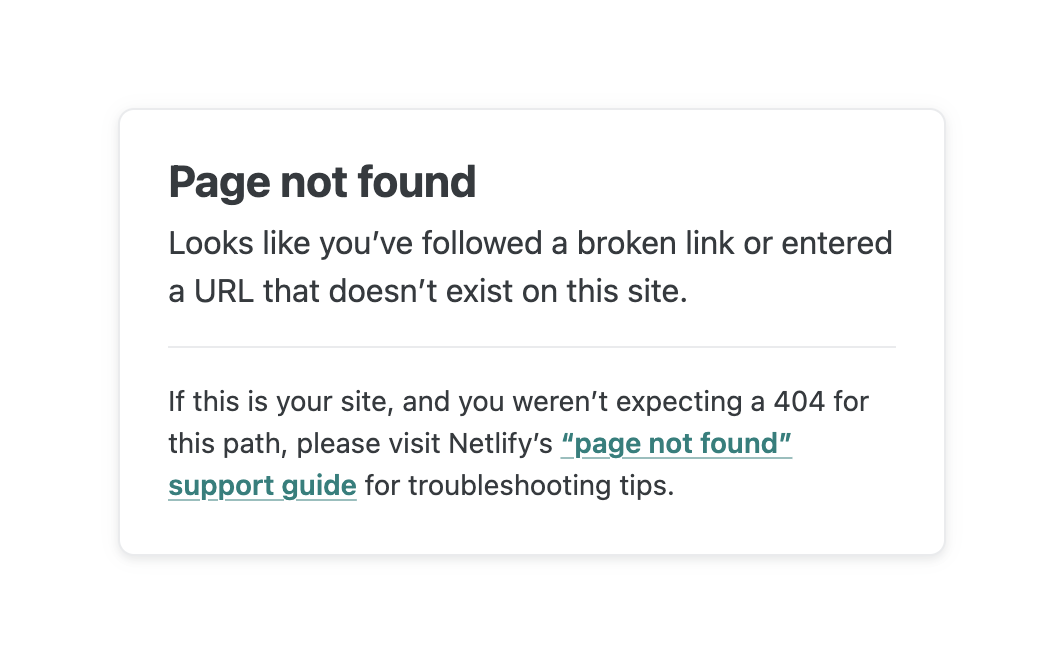1052x668 pixels.
Task: Click the "support guide" link text
Action: click(262, 486)
